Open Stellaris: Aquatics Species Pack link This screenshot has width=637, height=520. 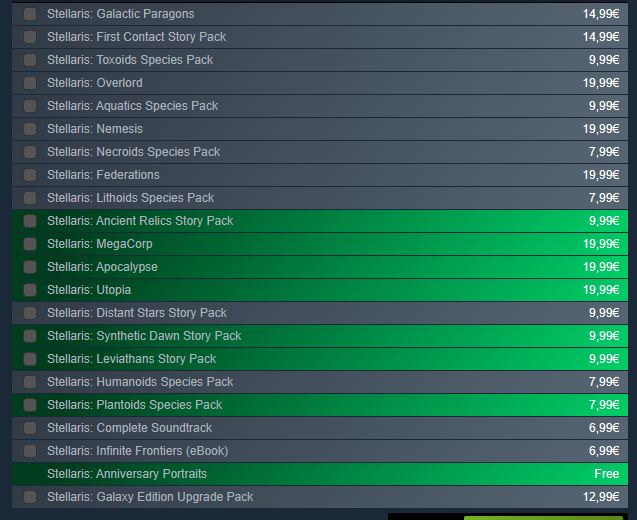click(x=132, y=106)
